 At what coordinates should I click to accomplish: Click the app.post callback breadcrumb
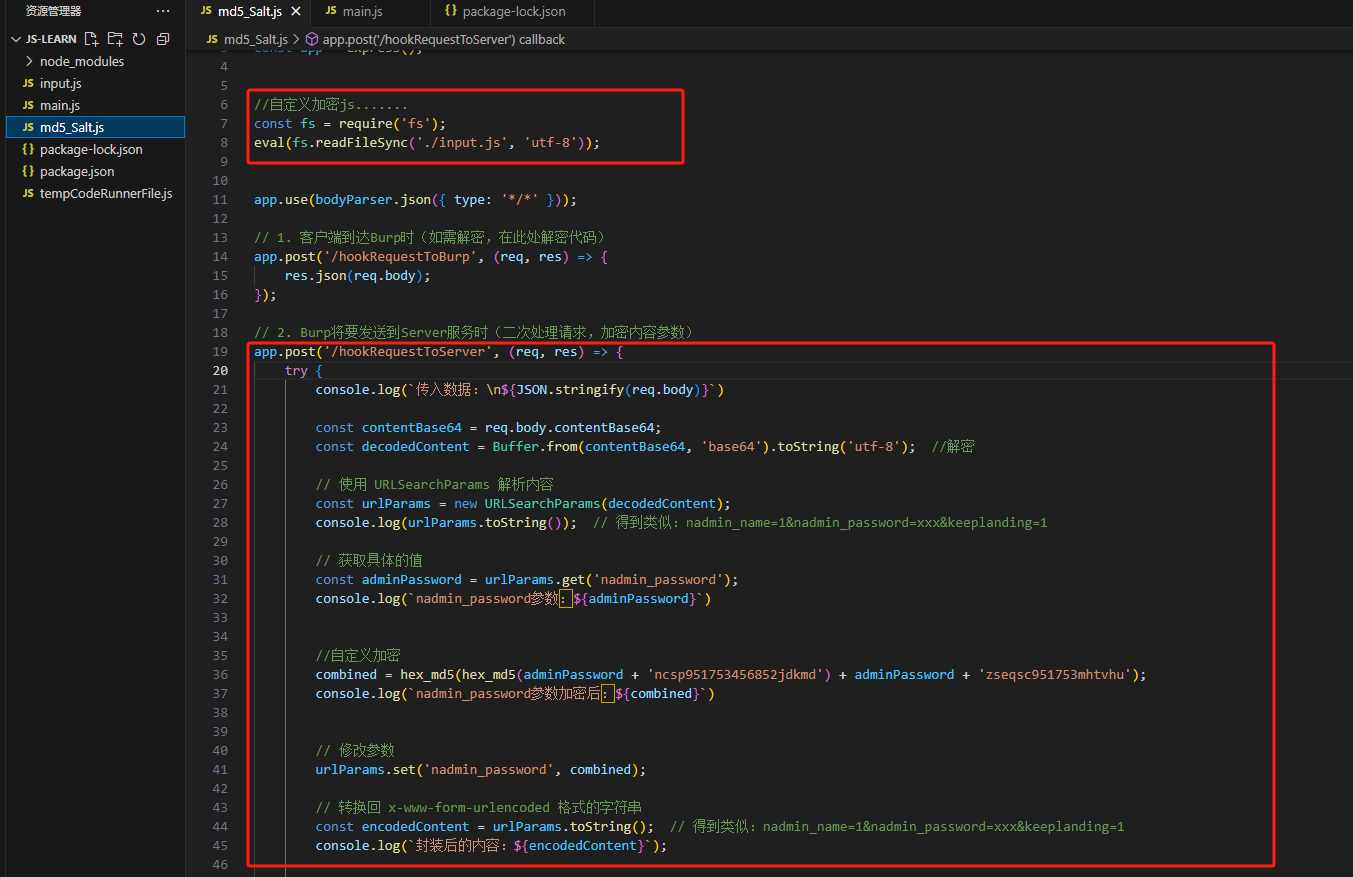click(443, 39)
